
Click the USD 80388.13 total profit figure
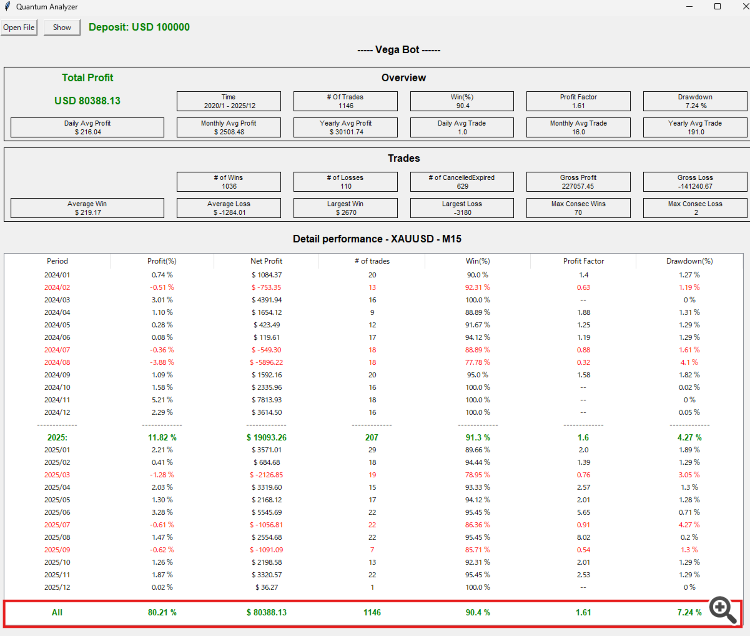[87, 101]
